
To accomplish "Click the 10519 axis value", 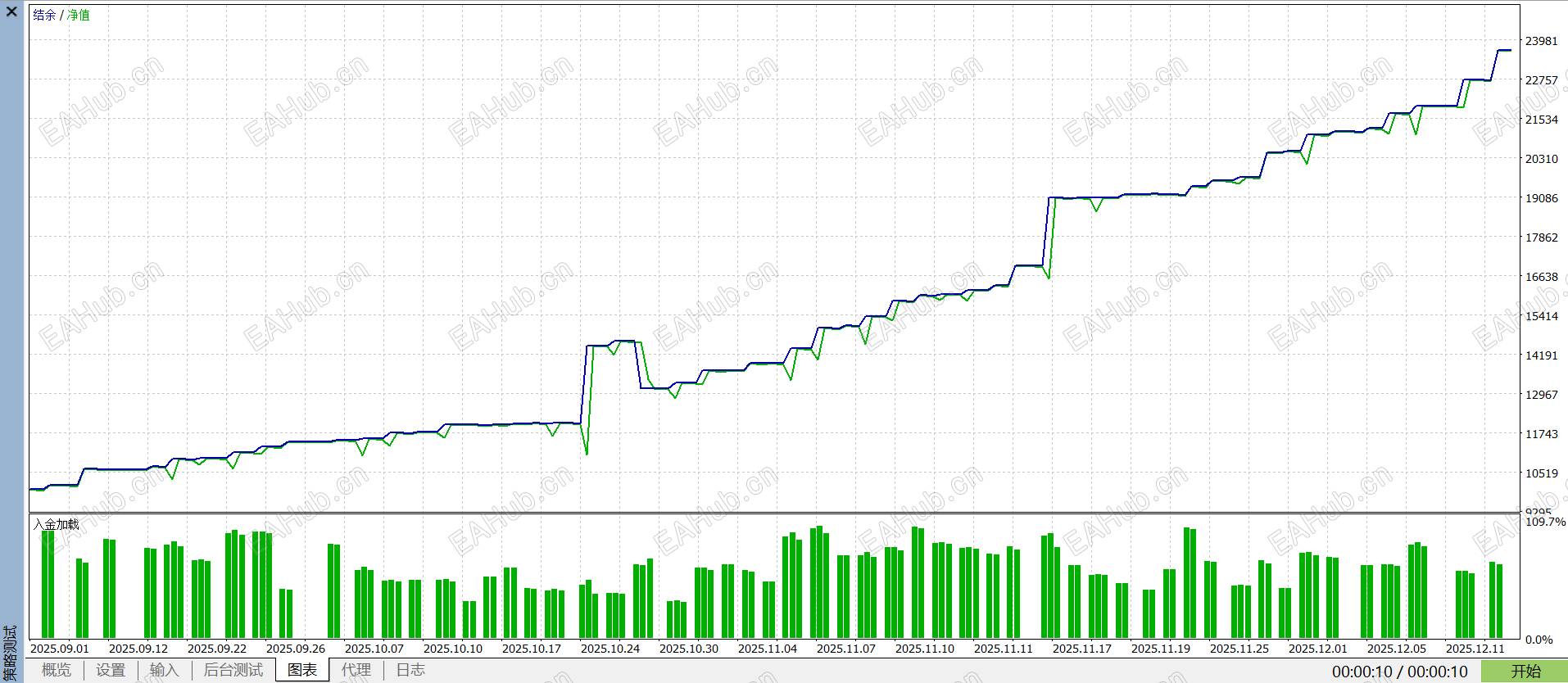I will click(1541, 473).
